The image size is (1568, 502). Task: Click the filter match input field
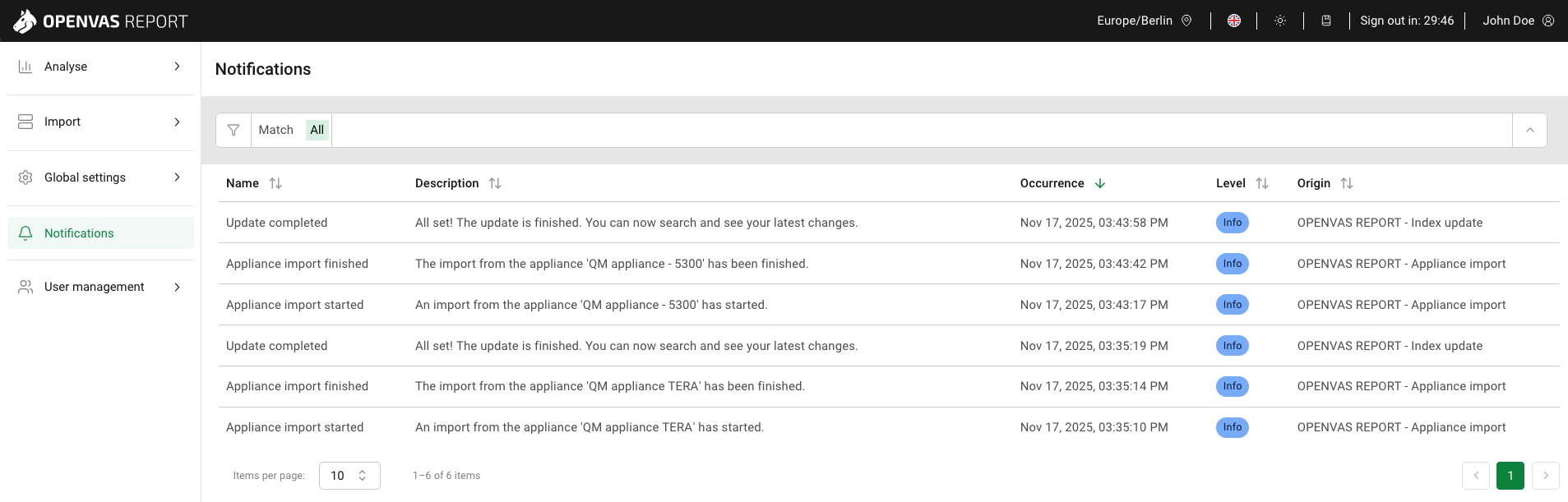(x=921, y=130)
